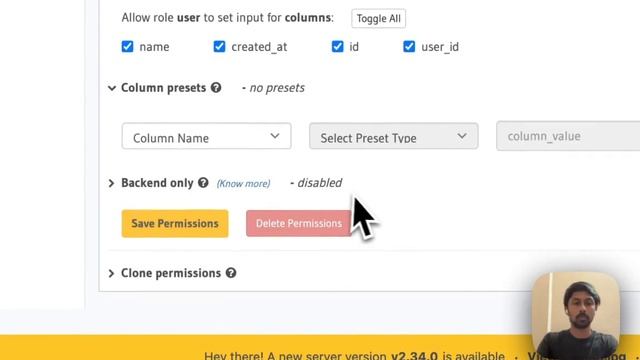Expand the Backend only section chevron
The image size is (640, 360).
(111, 183)
